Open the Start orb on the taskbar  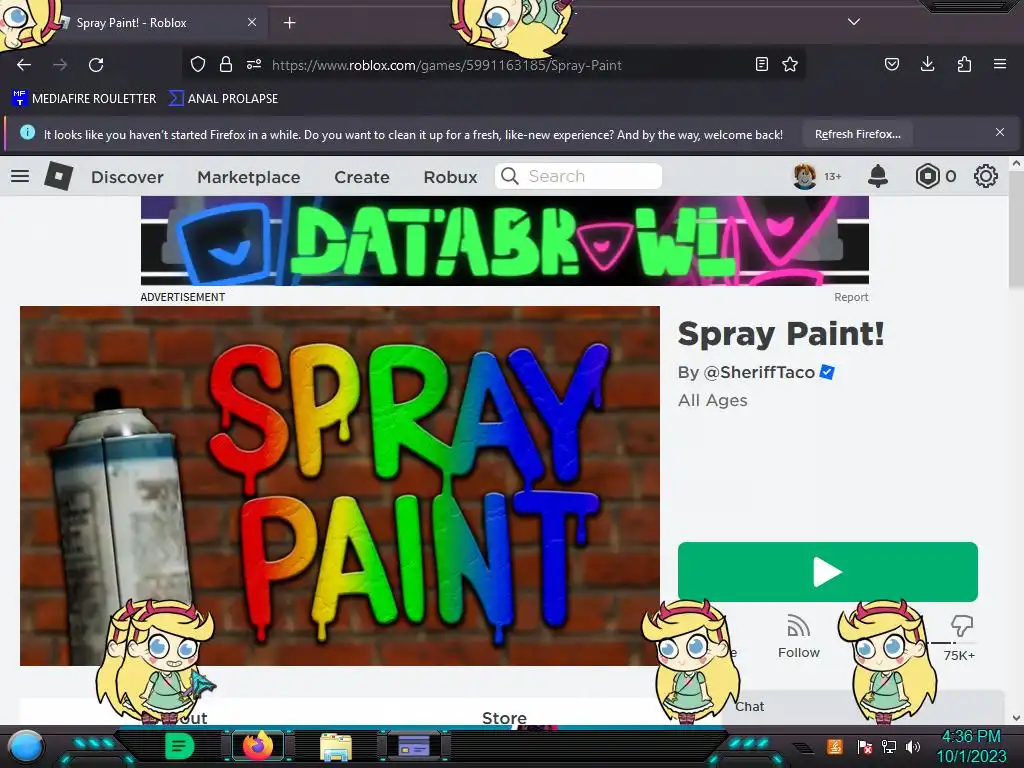click(x=25, y=746)
